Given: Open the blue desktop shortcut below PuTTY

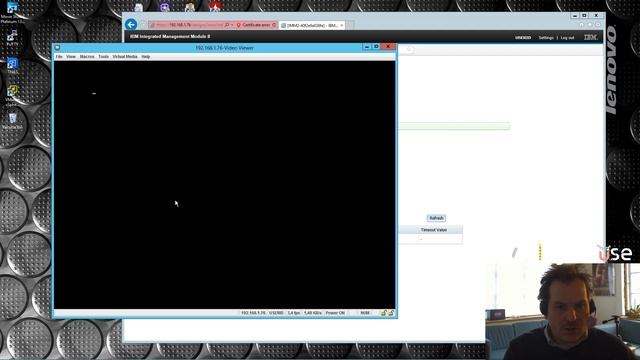Looking at the screenshot, I should (12, 65).
